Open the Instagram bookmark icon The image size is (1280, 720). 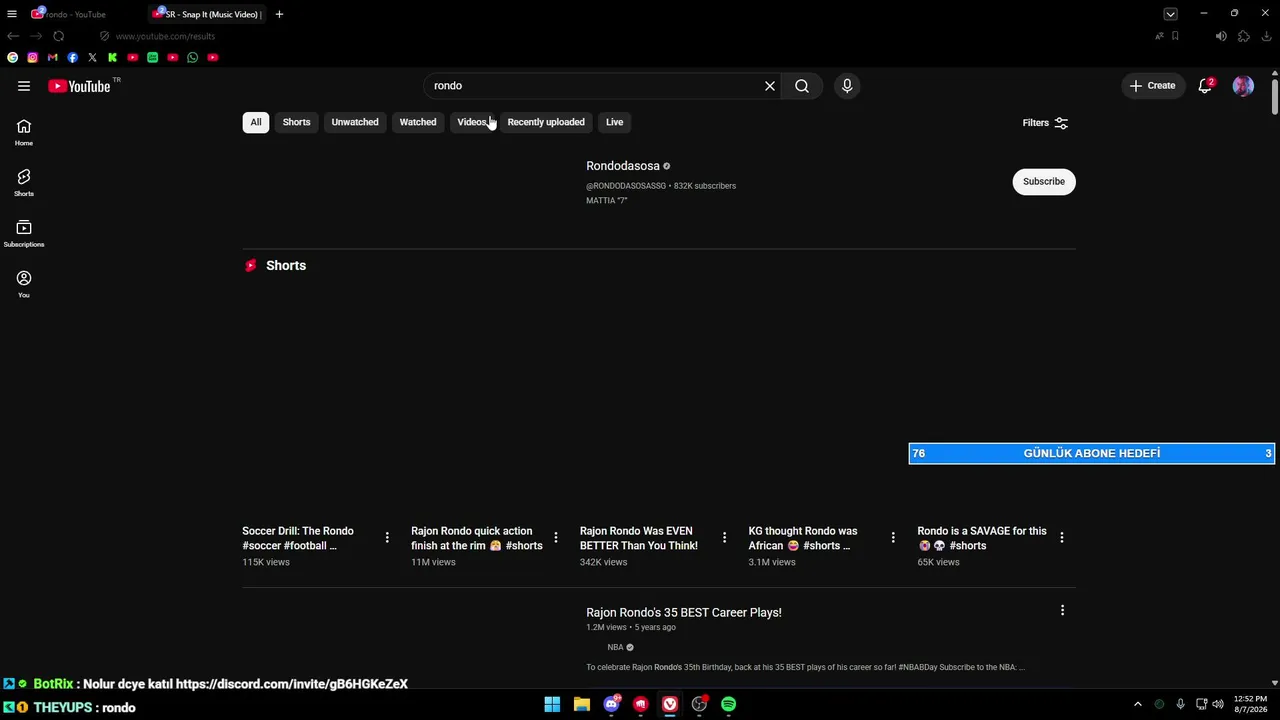click(33, 58)
